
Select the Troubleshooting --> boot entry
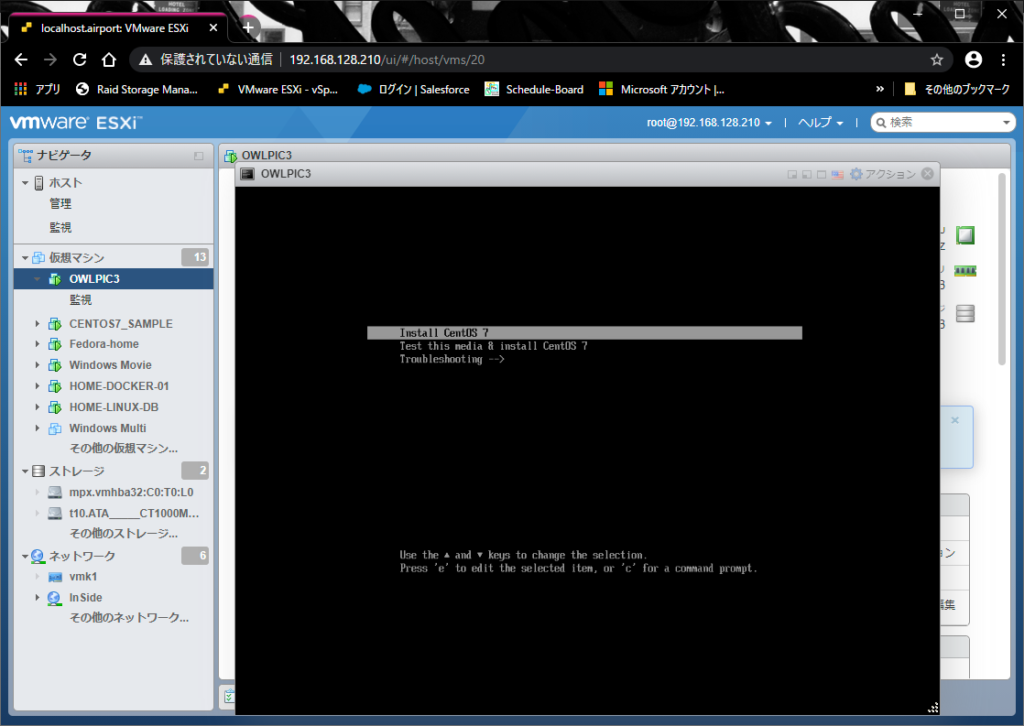tap(452, 359)
